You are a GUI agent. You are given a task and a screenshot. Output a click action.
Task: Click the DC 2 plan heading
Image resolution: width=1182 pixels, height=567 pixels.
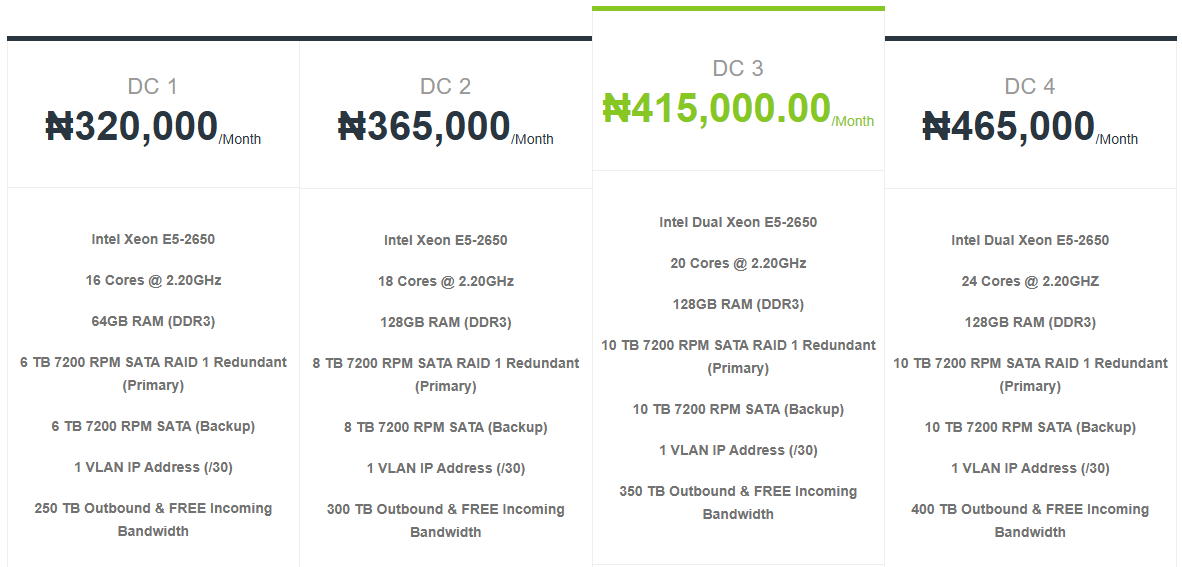(446, 87)
